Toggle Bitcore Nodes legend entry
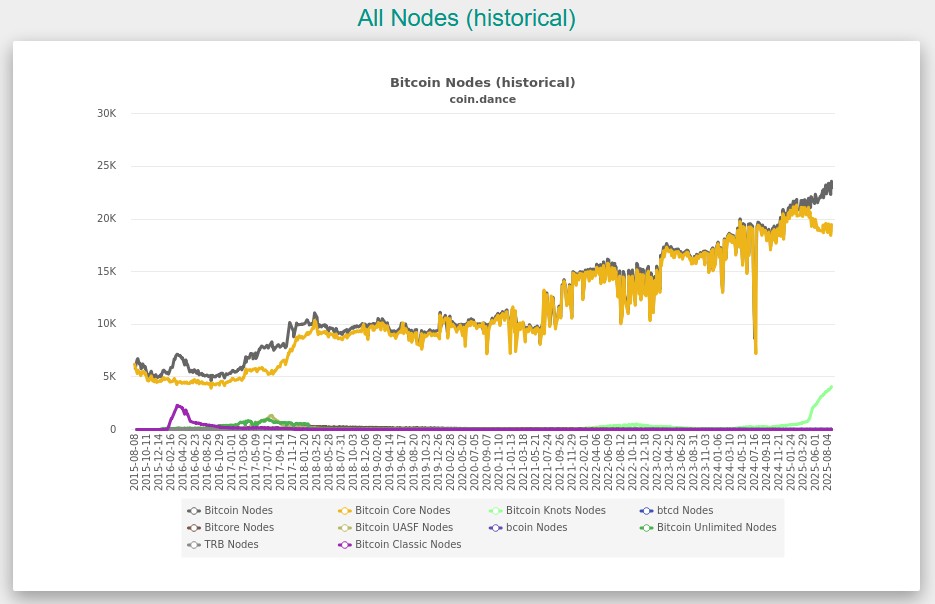Image resolution: width=935 pixels, height=604 pixels. (230, 528)
